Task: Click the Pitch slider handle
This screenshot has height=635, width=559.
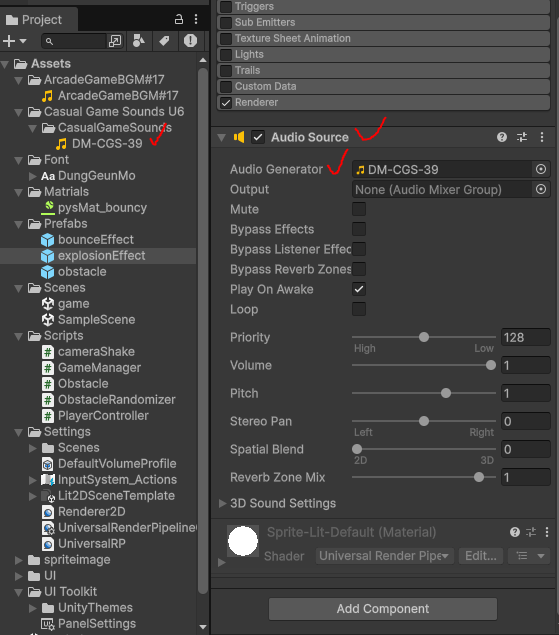Action: [x=446, y=393]
